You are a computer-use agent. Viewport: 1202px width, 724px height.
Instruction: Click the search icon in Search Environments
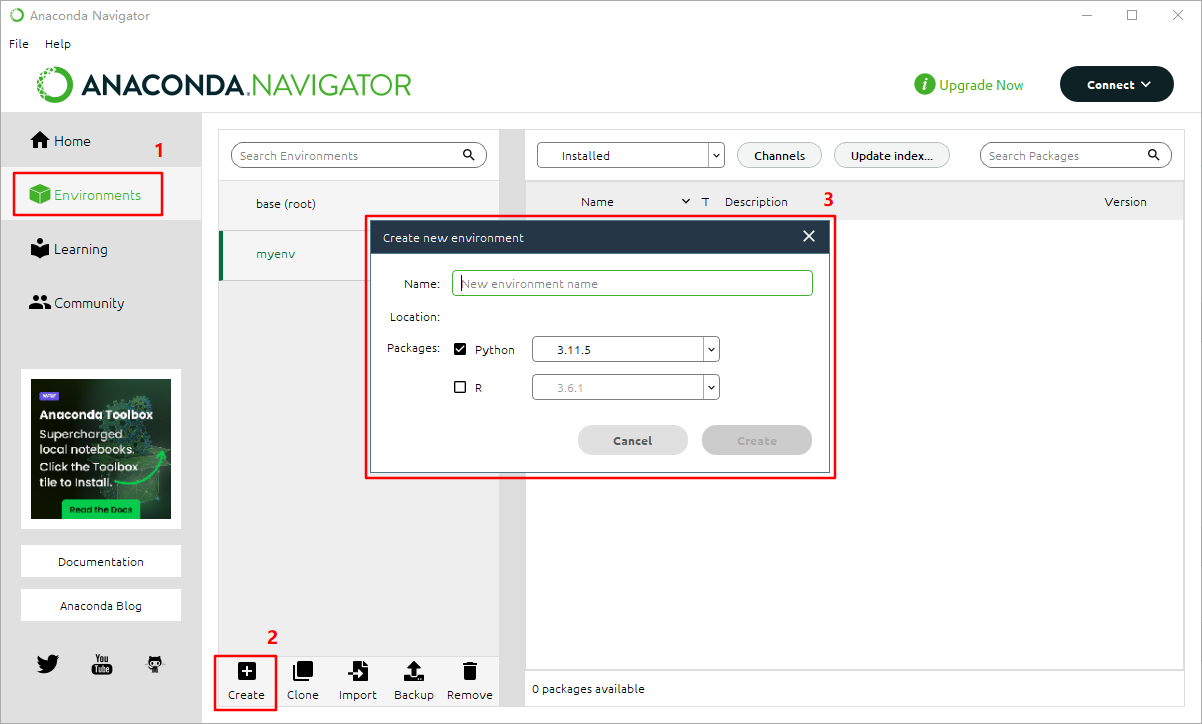click(x=469, y=155)
